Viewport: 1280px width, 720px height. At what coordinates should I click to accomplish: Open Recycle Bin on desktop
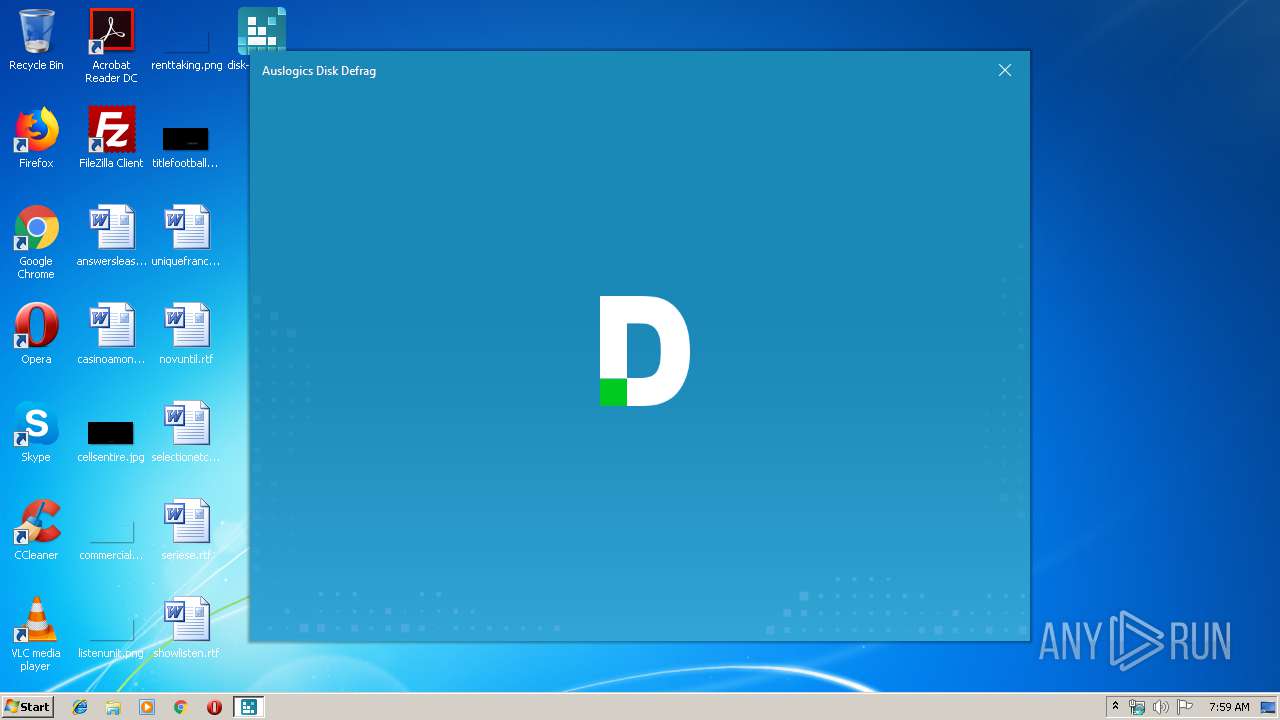tap(36, 40)
